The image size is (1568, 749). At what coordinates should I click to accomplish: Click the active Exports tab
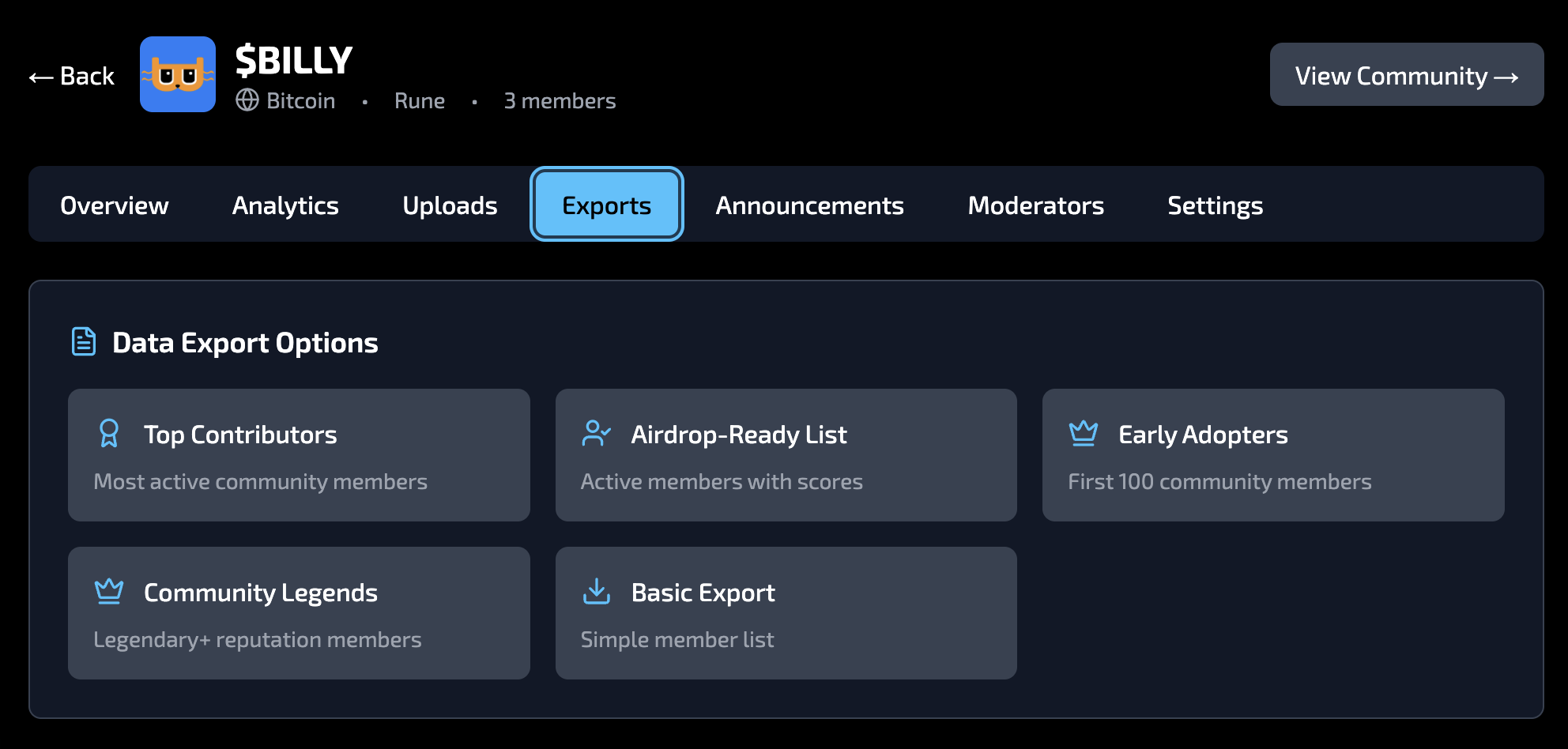(x=606, y=205)
